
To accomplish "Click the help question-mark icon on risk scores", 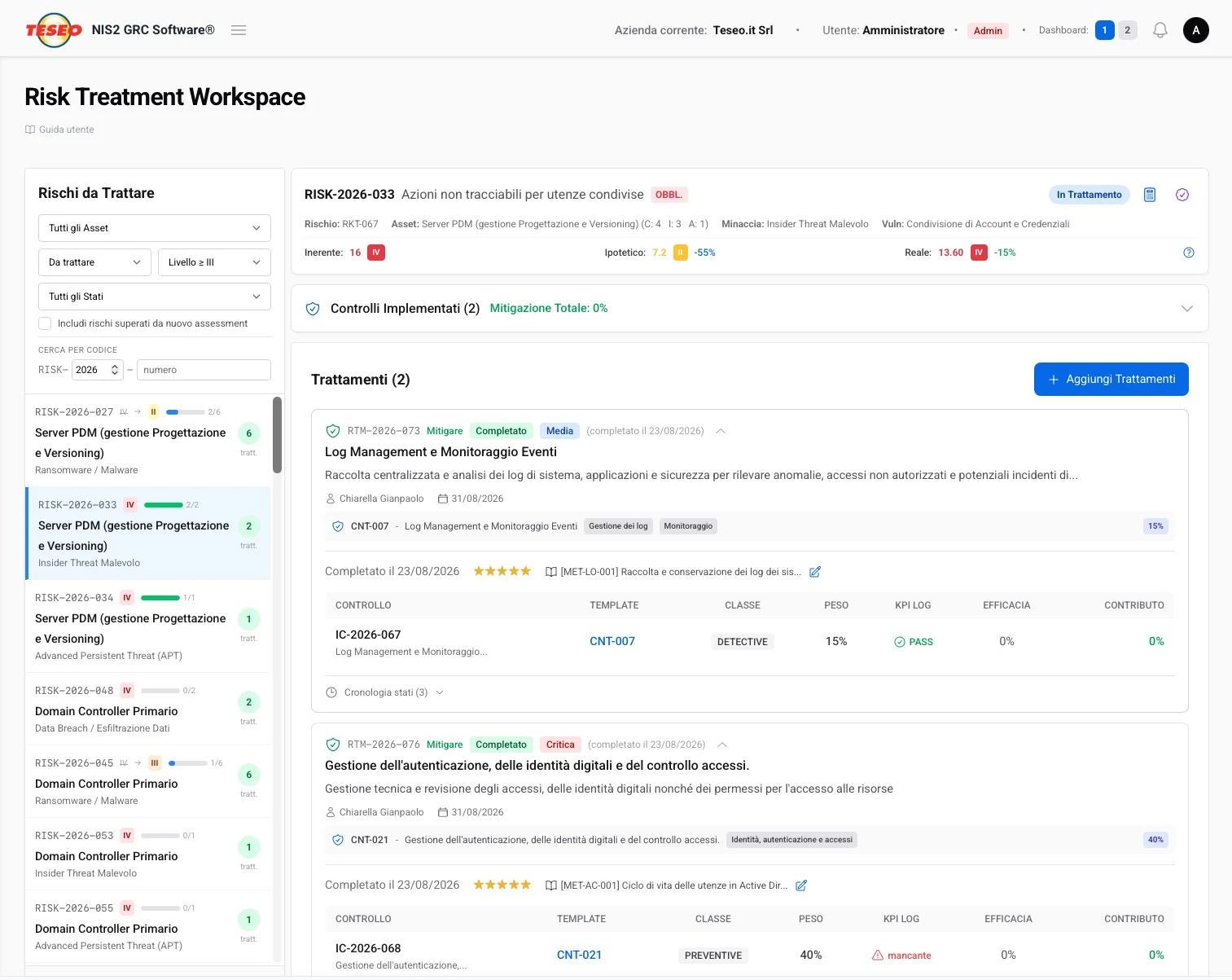I will coord(1188,253).
